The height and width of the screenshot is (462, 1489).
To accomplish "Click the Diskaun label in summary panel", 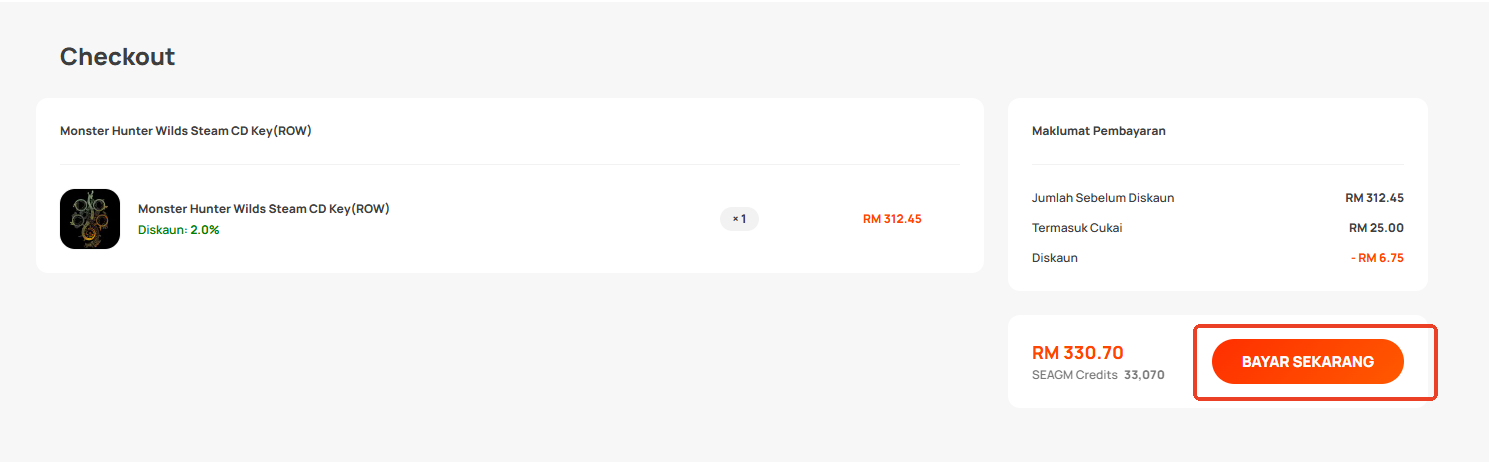I will [x=1055, y=258].
